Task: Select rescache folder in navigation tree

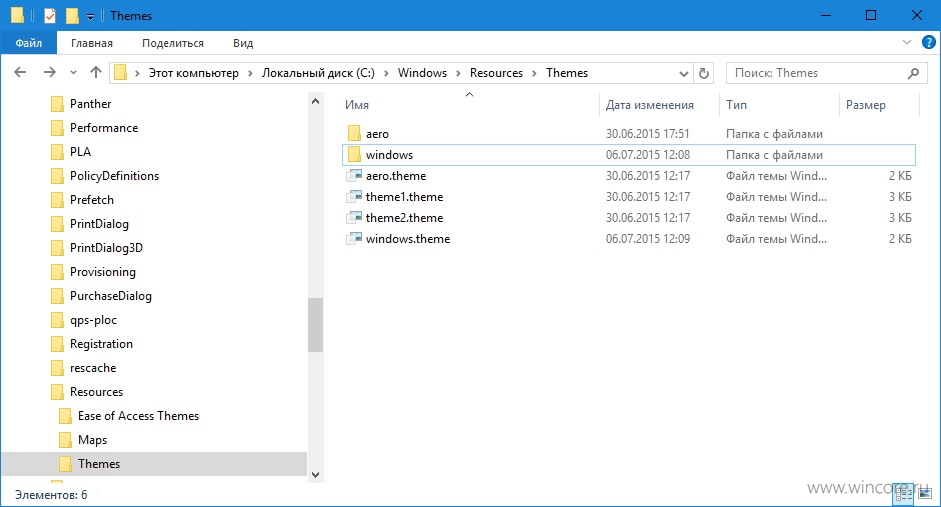Action: [93, 368]
